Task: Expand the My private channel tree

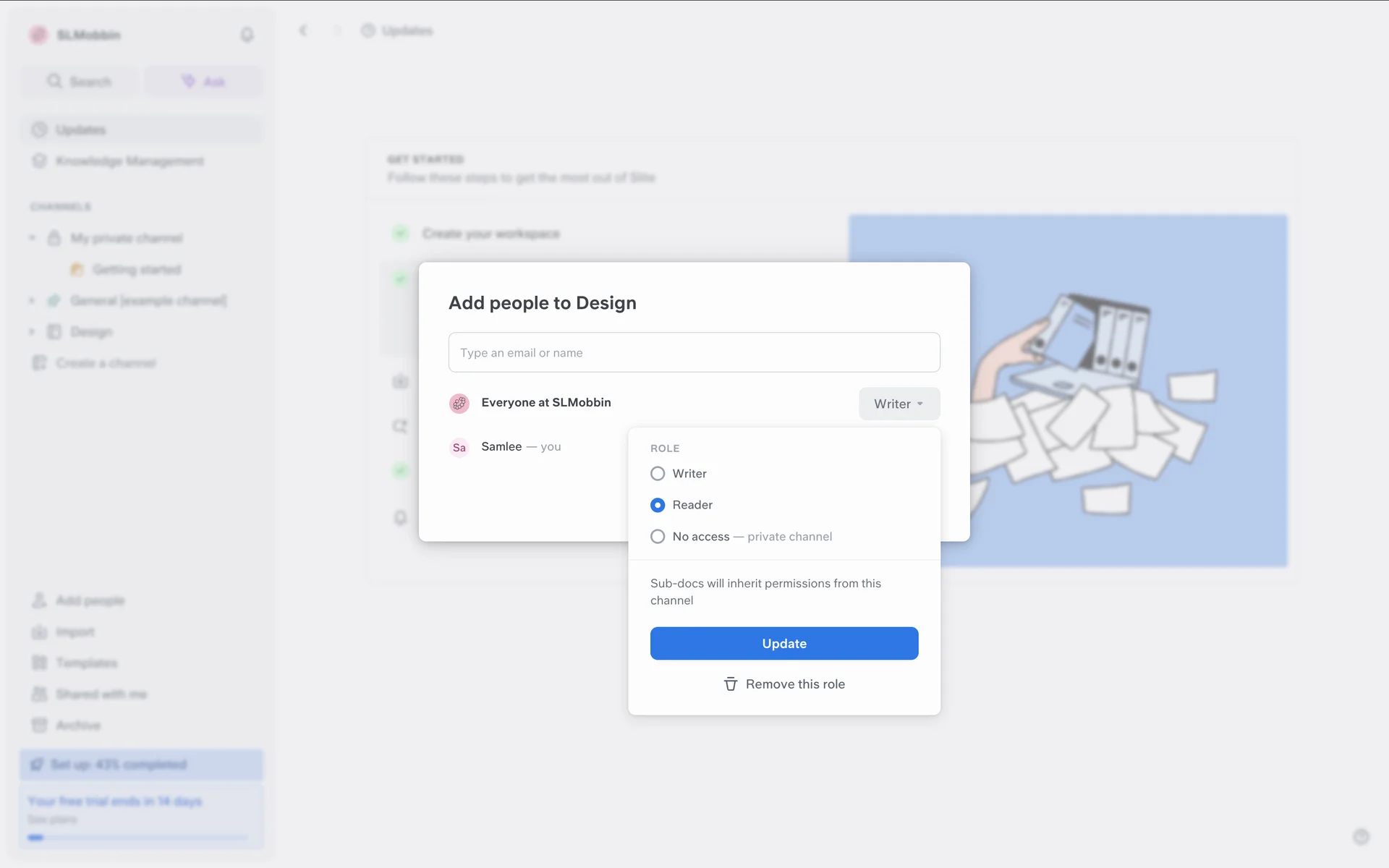Action: (32, 238)
